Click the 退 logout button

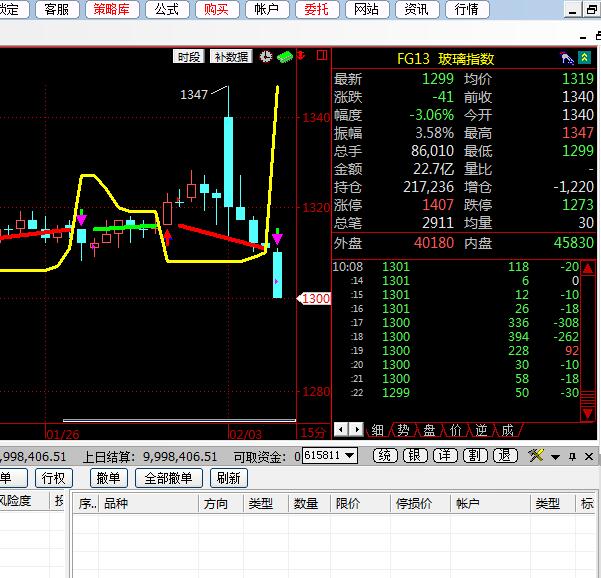(505, 456)
